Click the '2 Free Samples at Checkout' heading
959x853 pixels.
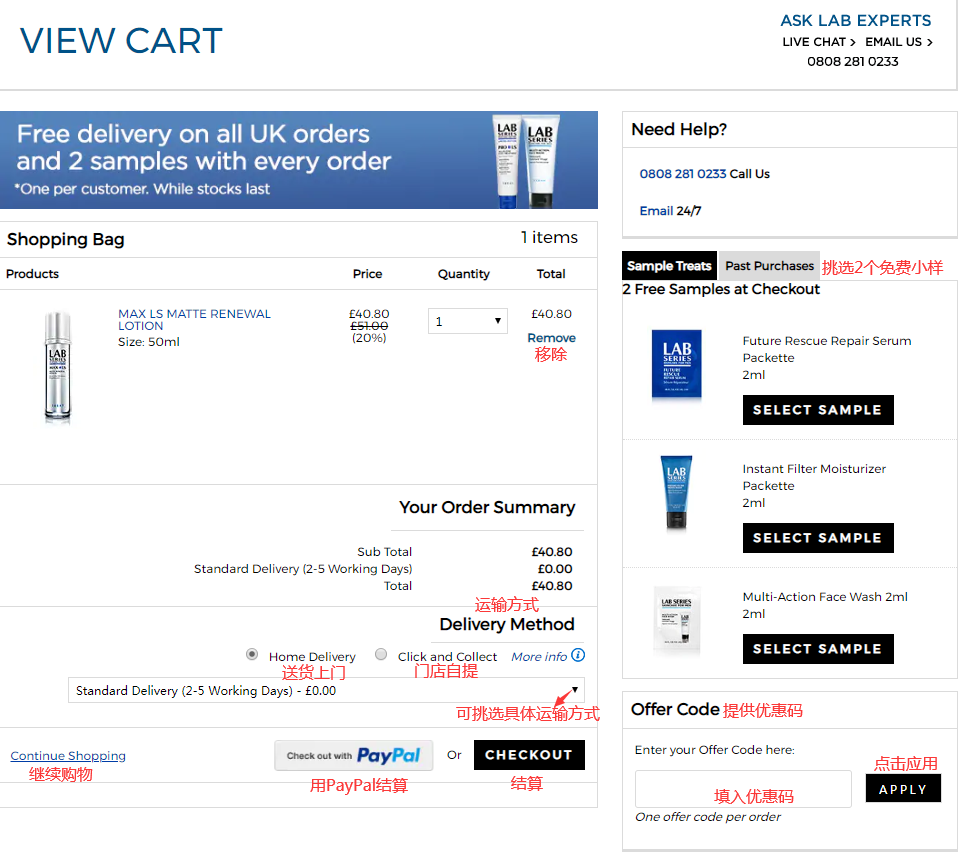(x=720, y=289)
